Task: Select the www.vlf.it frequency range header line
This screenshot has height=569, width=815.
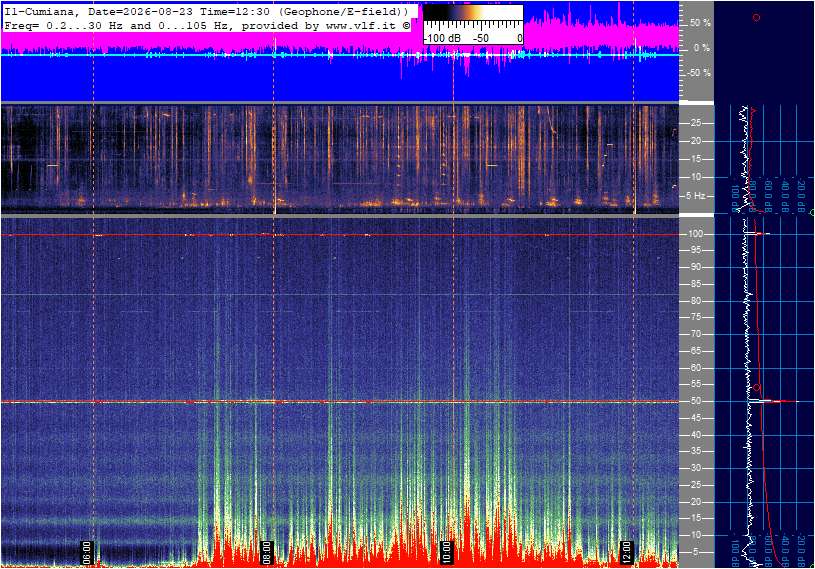Action: (206, 25)
